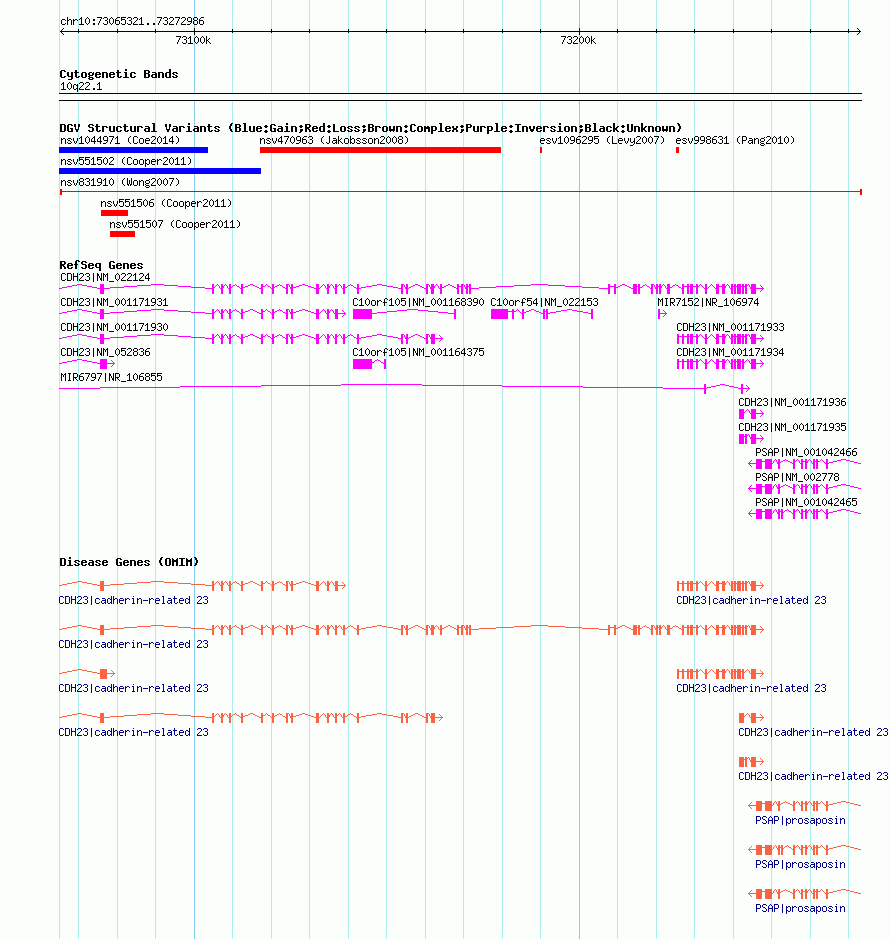The height and width of the screenshot is (939, 890).
Task: Click the nsv551502 (Cooper2011) blue bar
Action: pyautogui.click(x=160, y=171)
